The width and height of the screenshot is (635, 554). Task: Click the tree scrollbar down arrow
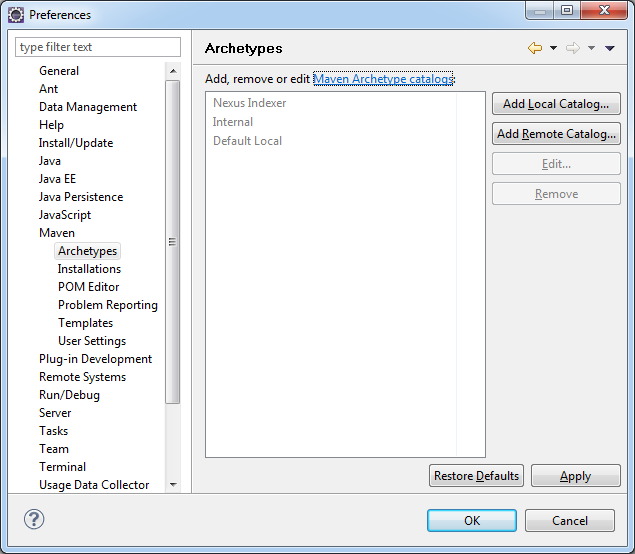point(173,484)
